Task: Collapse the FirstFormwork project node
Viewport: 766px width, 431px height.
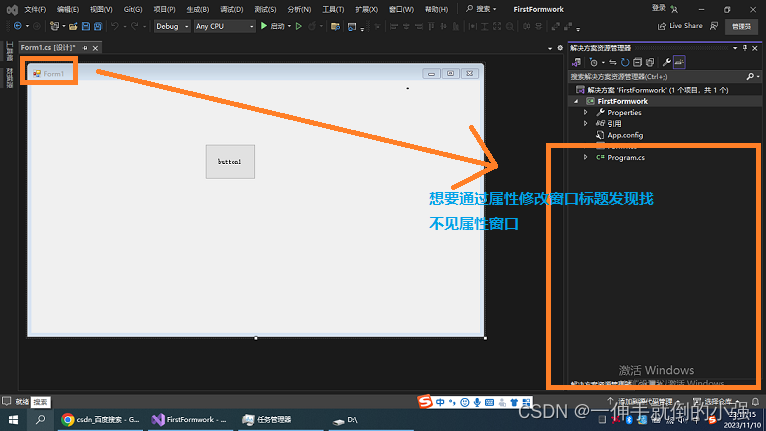Action: [x=576, y=101]
